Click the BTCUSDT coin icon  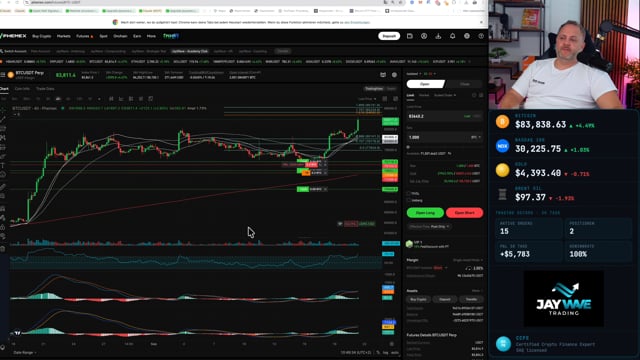click(11, 75)
